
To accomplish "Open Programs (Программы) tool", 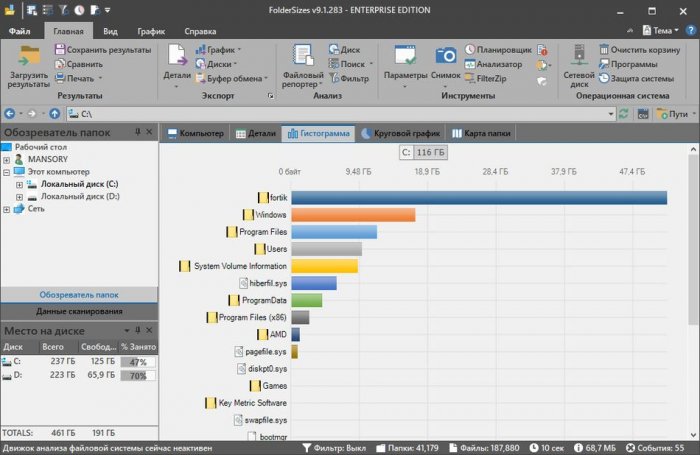I will click(x=628, y=64).
